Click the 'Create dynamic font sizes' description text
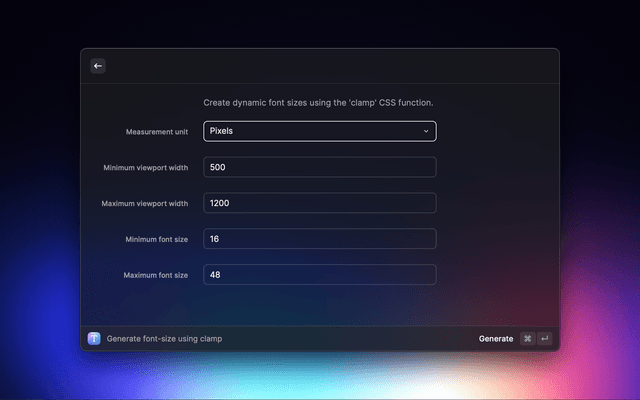The image size is (640, 400). (x=318, y=102)
